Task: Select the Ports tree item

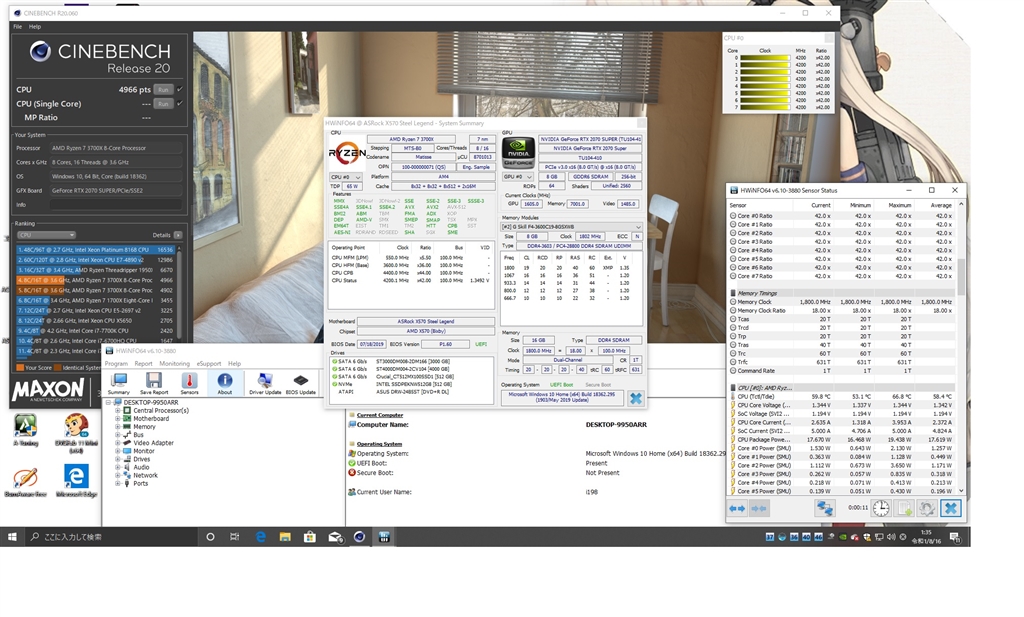Action: [140, 484]
